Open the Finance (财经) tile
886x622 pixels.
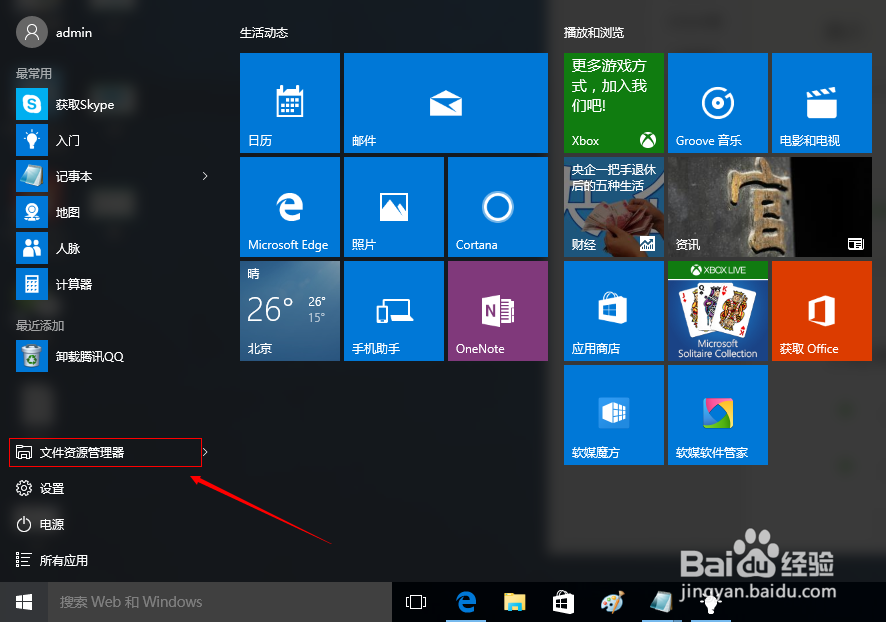tap(614, 207)
